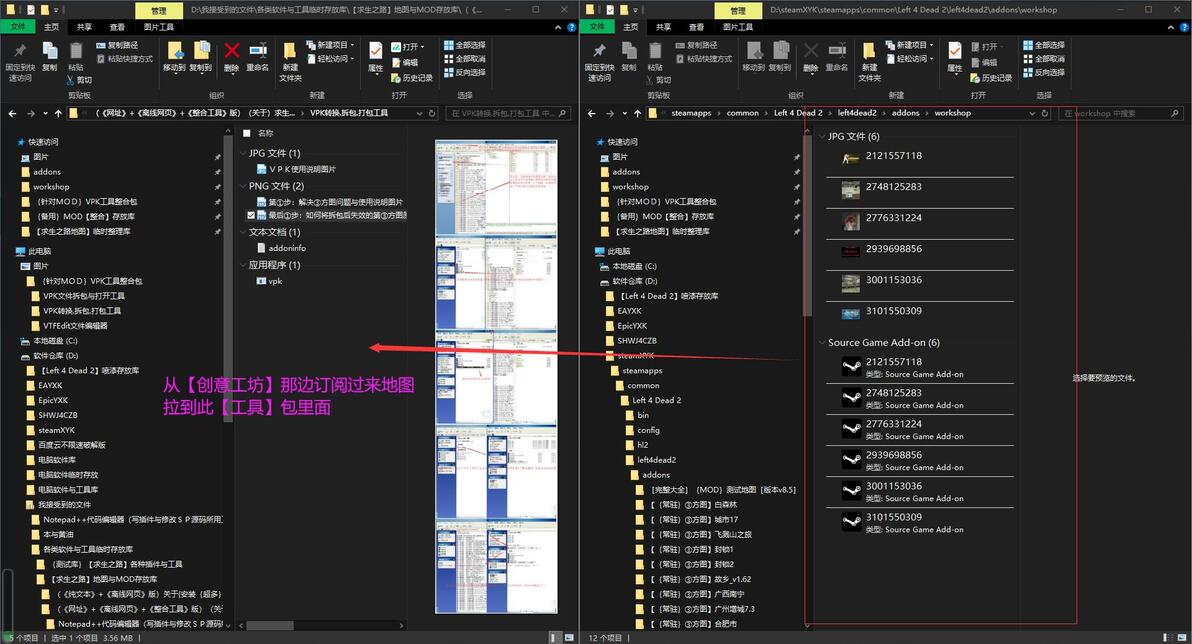This screenshot has width=1192, height=644.
Task: Collapse the PNG 文件 (2) group
Action: 243,186
